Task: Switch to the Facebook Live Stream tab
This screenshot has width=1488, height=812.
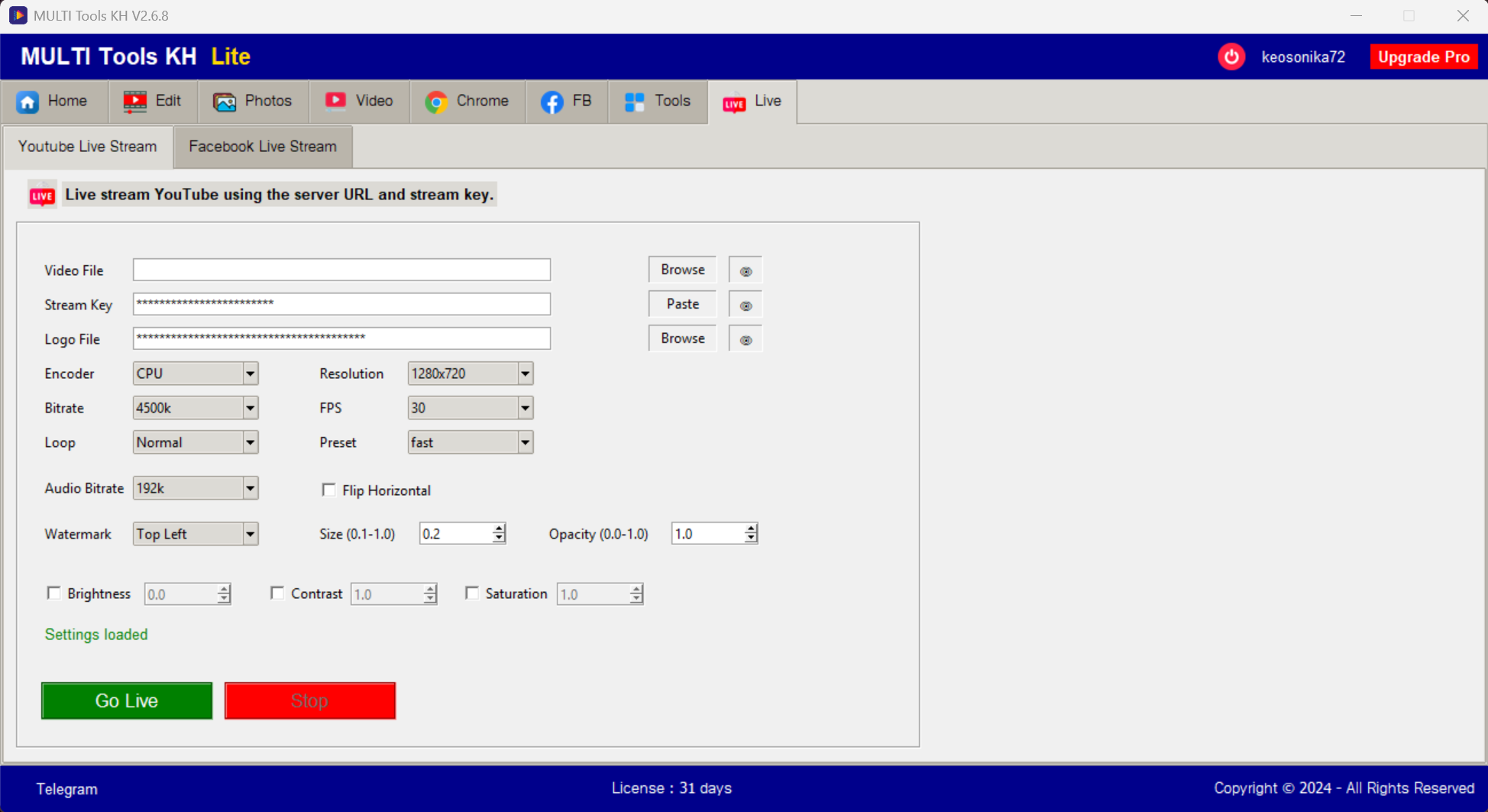Action: point(262,147)
